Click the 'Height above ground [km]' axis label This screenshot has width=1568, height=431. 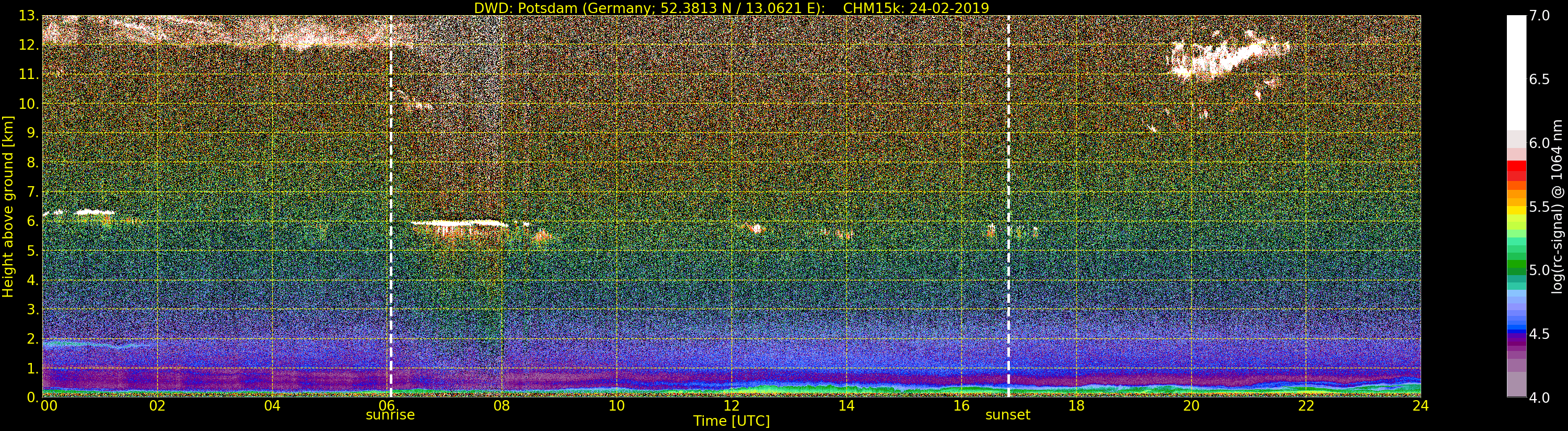click(x=7, y=206)
